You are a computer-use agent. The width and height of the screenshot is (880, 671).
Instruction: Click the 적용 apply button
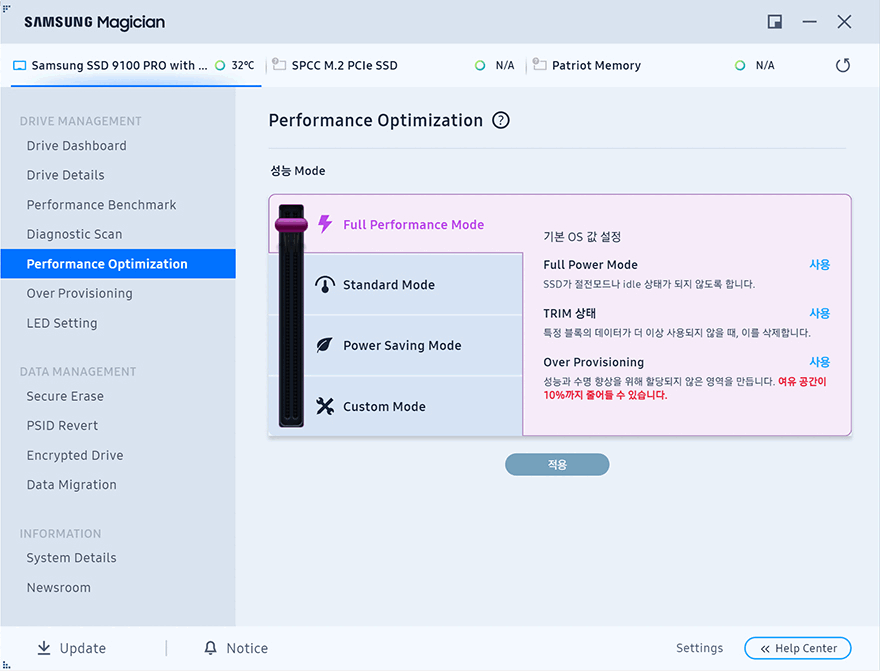(x=557, y=465)
